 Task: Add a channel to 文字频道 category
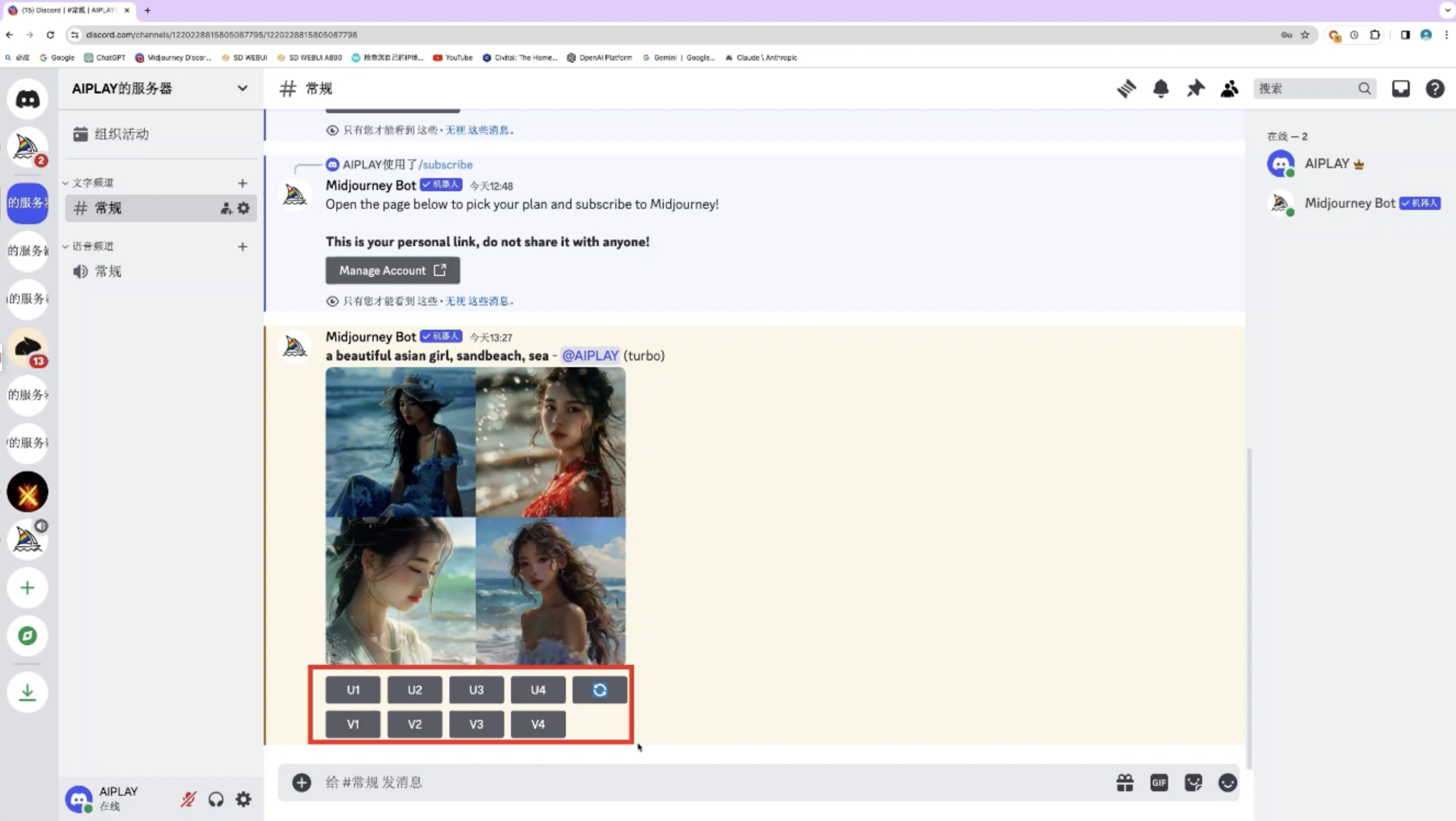pos(242,183)
